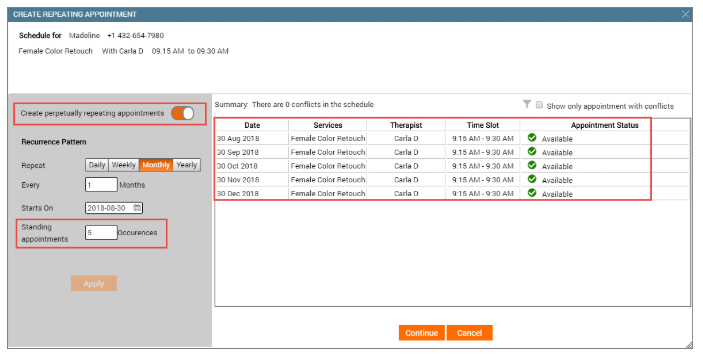Click the phone number +1 432-654-7980
The height and width of the screenshot is (360, 703).
(x=135, y=35)
